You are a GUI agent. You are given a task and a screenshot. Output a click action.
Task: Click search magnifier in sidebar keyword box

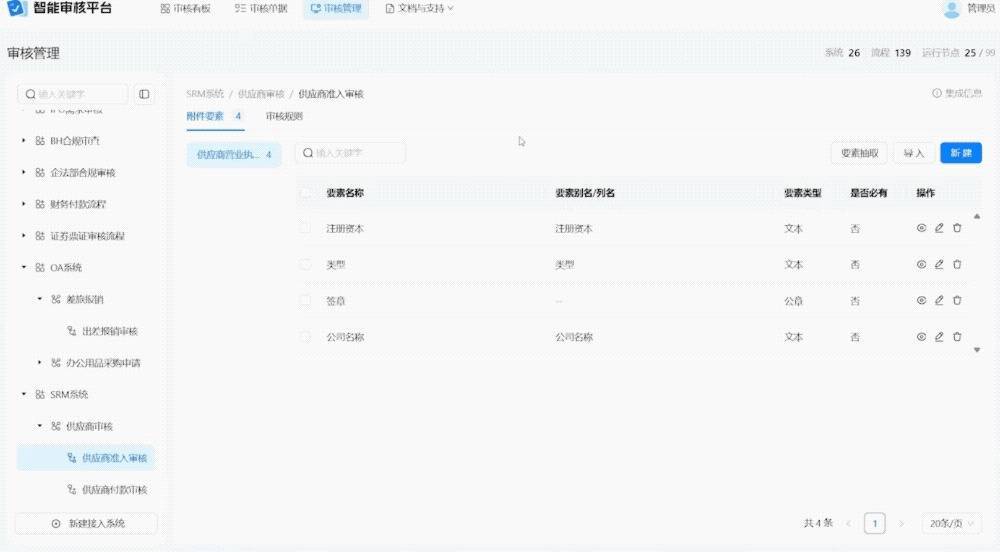[x=30, y=94]
